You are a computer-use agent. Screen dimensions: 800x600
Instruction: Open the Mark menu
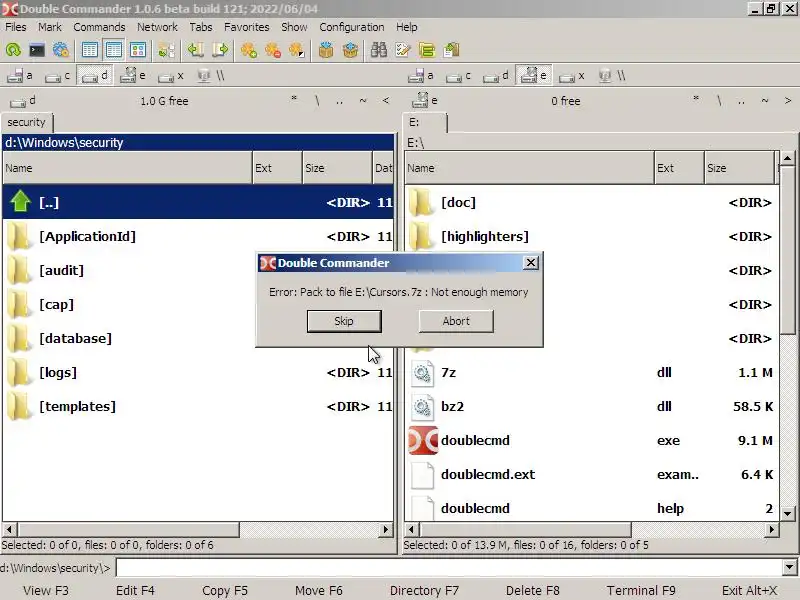(49, 27)
